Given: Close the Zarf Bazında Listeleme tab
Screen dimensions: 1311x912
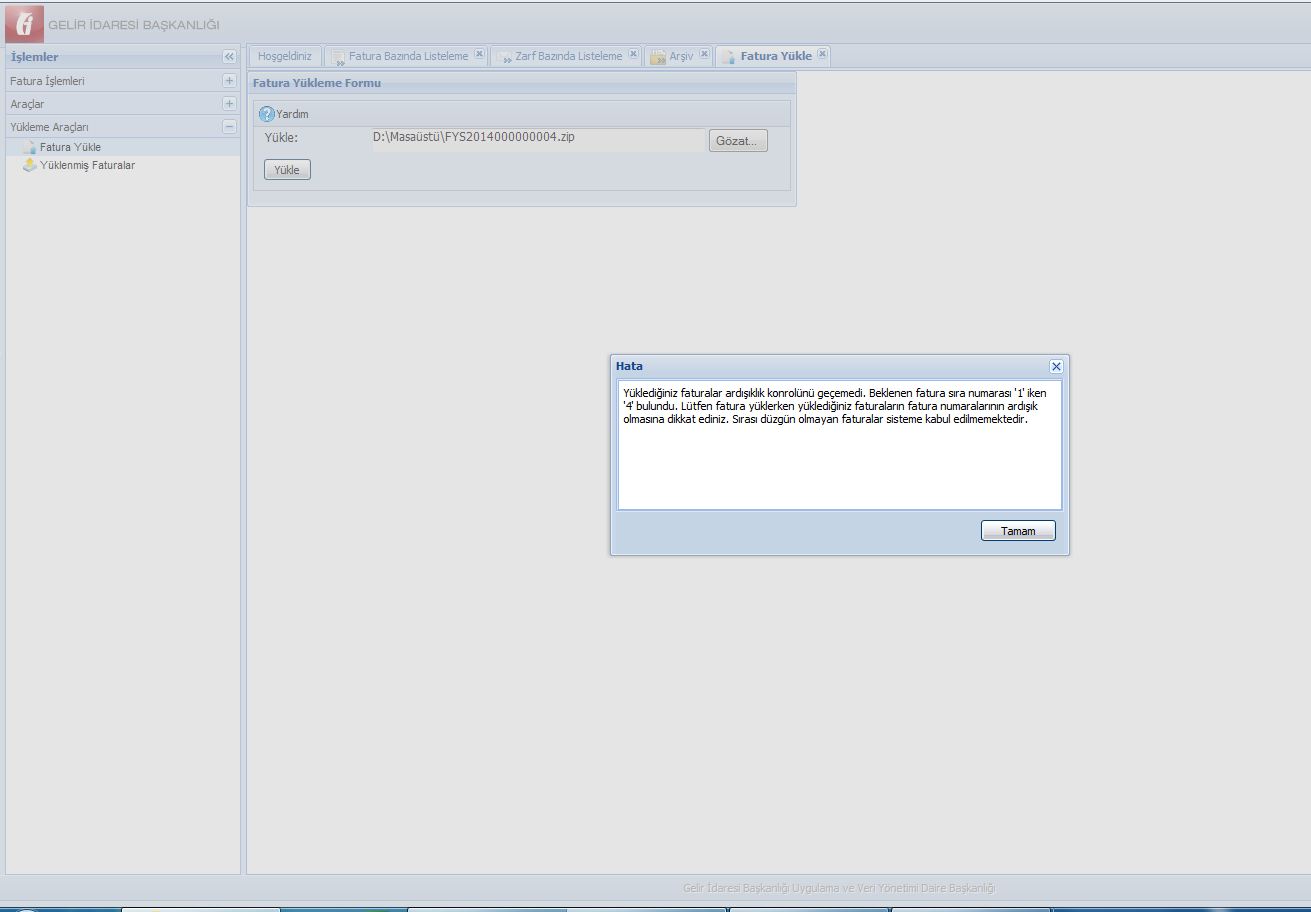Looking at the screenshot, I should coord(633,55).
